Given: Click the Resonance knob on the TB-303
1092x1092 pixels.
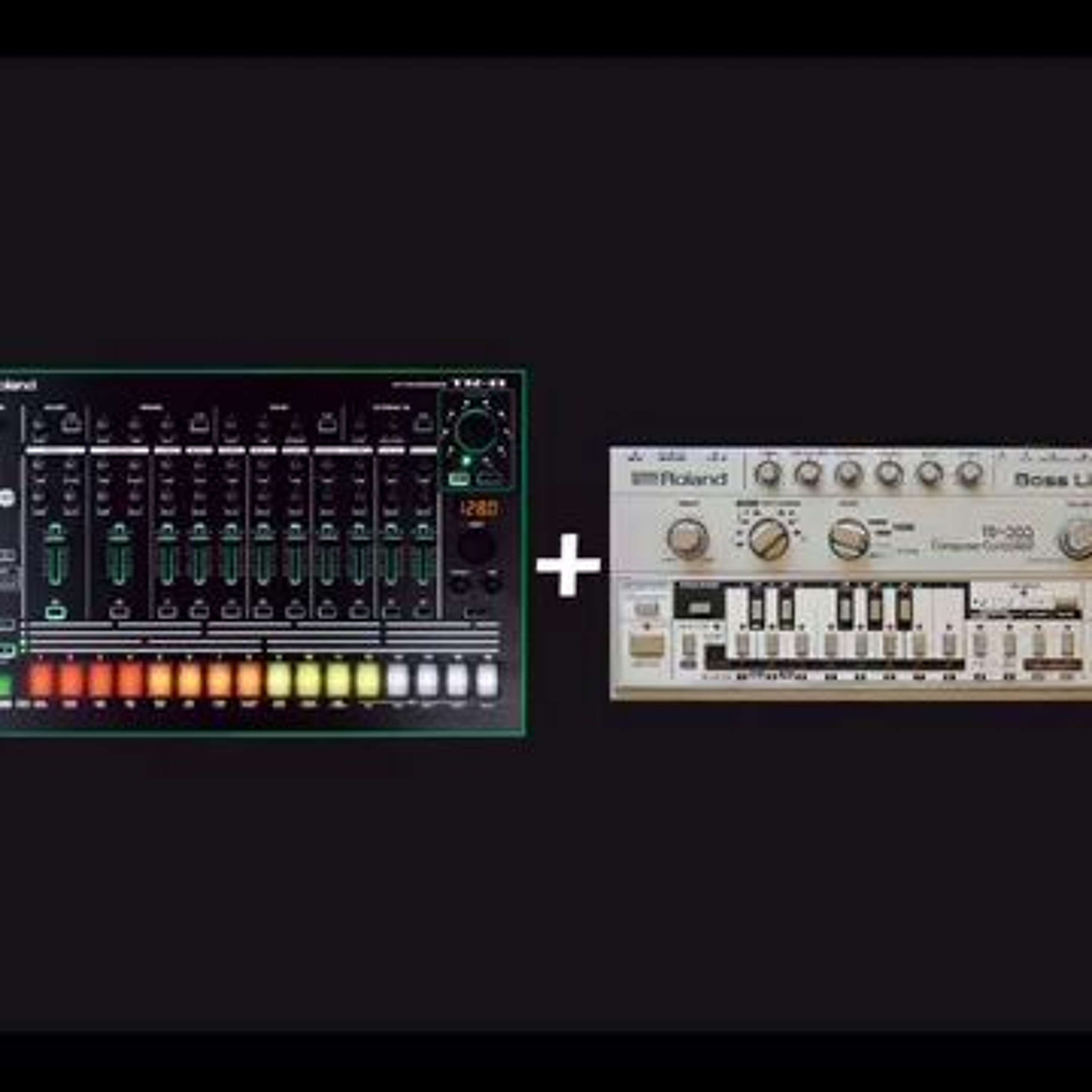Looking at the screenshot, I should pyautogui.click(x=848, y=474).
